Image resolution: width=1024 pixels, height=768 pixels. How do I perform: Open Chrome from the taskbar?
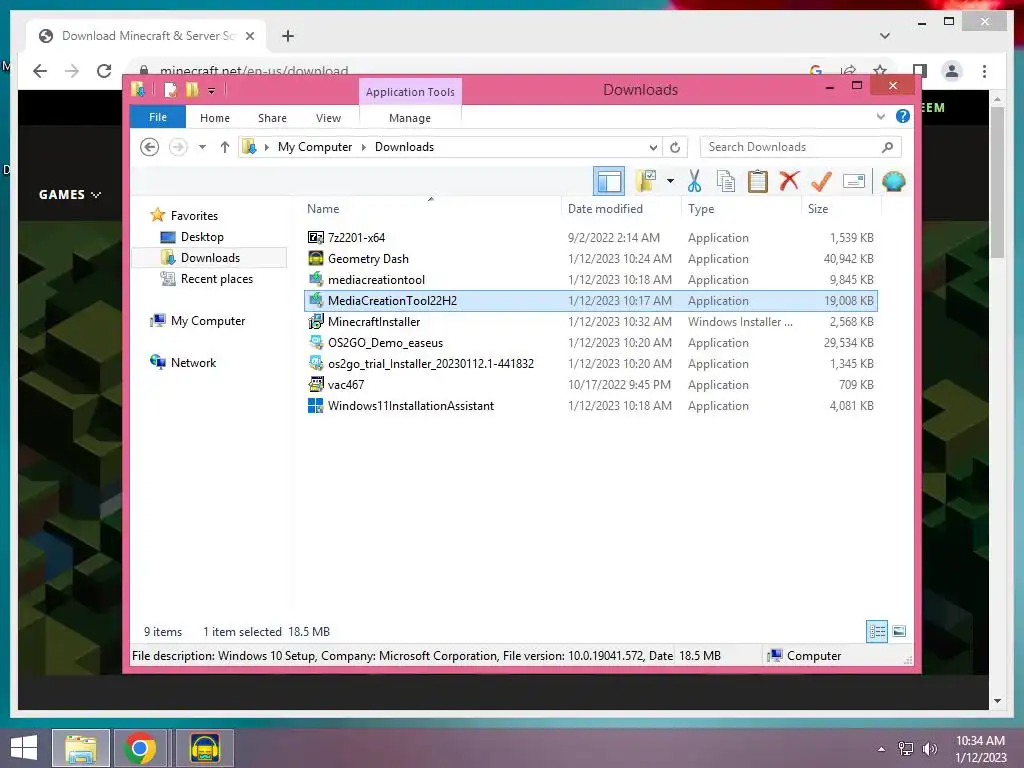[140, 748]
